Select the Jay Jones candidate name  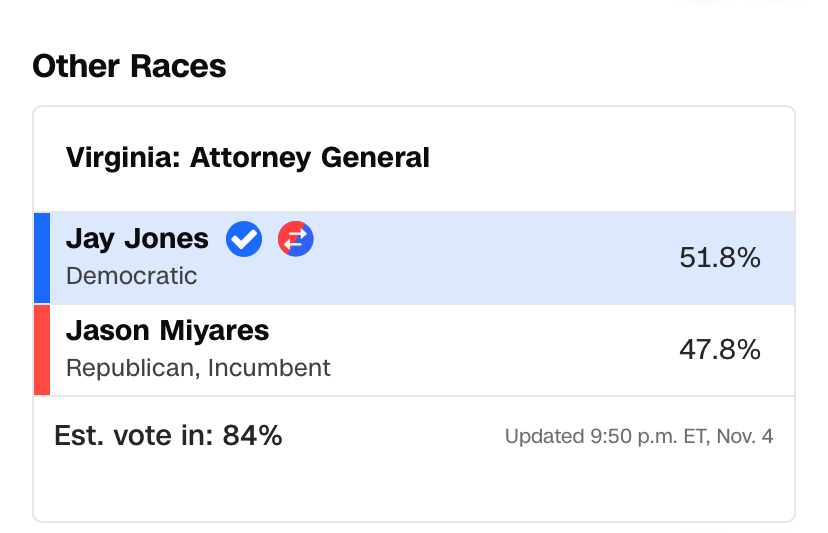tap(137, 239)
